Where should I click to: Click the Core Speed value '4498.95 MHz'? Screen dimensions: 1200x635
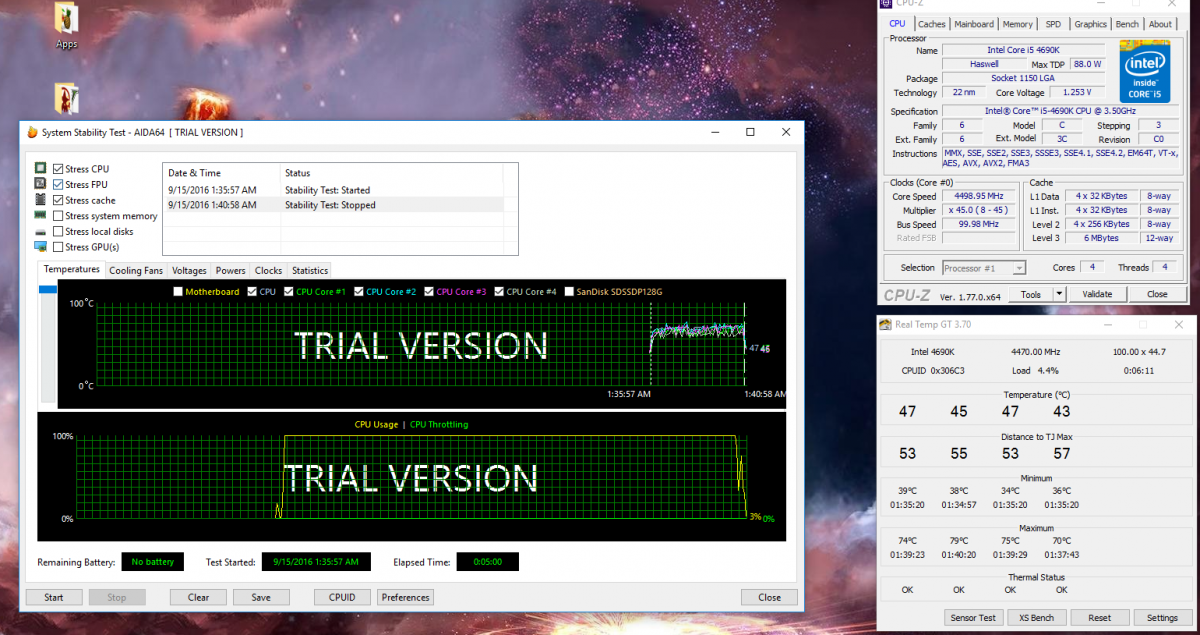click(980, 197)
